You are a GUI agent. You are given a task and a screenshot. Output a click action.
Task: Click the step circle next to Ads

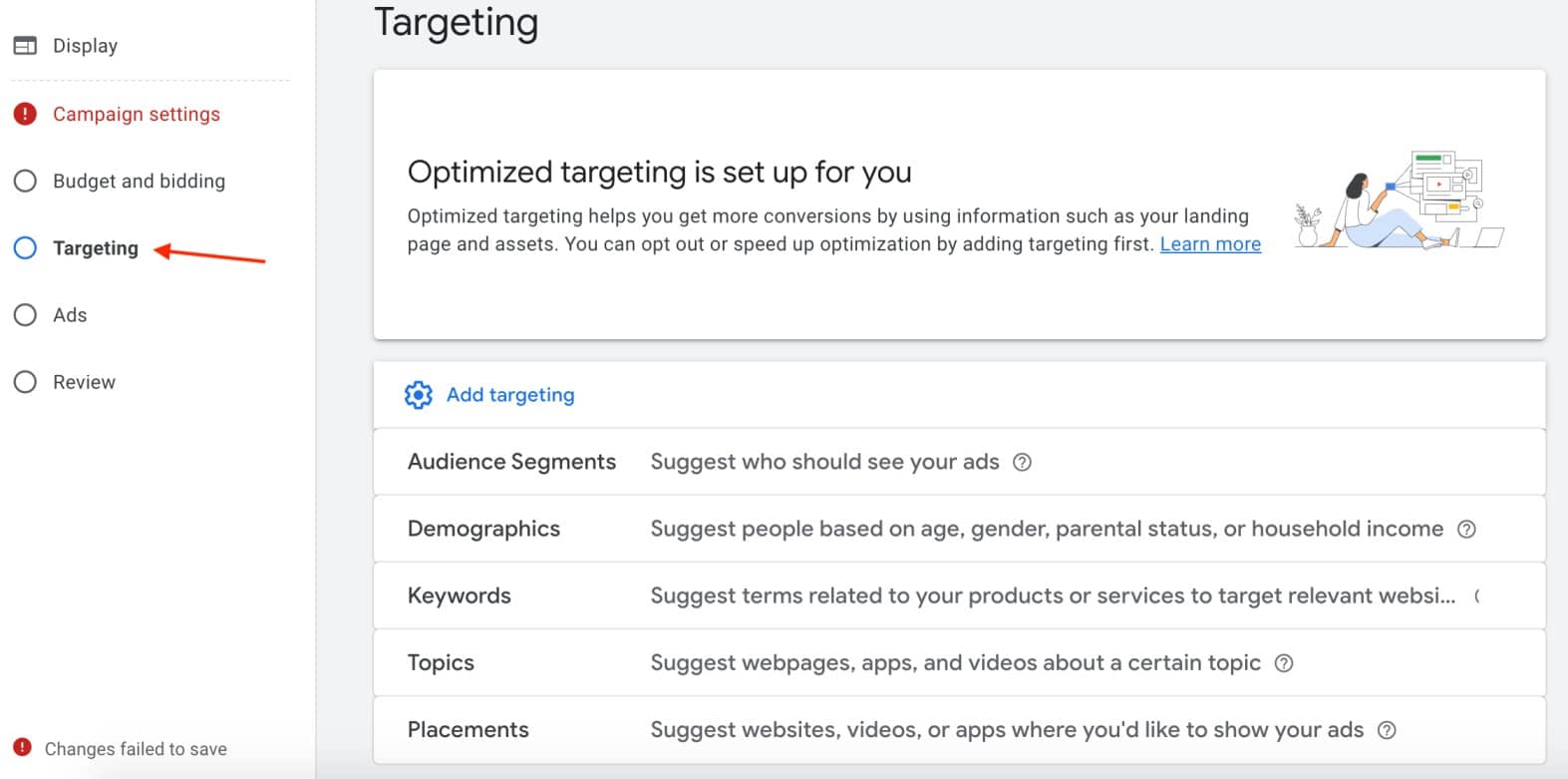[x=25, y=315]
